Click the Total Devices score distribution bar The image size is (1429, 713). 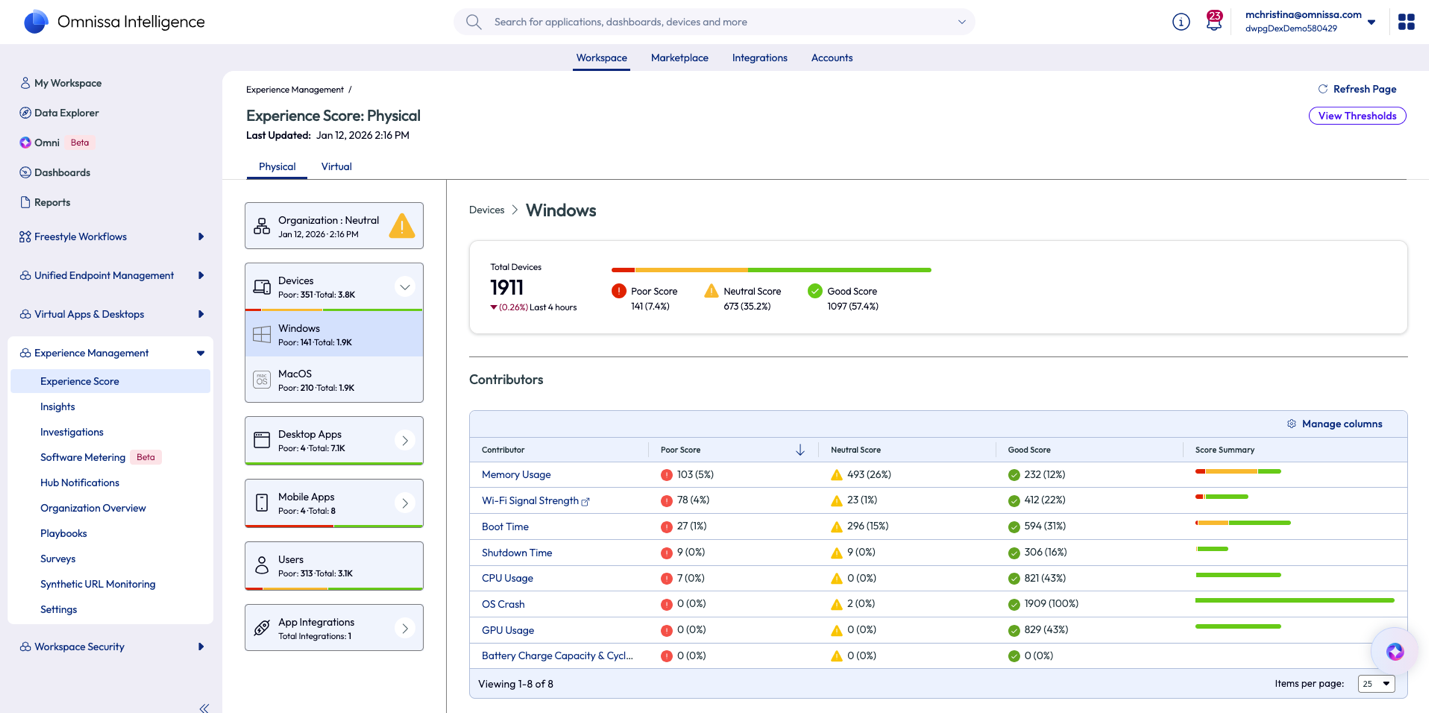coord(771,270)
